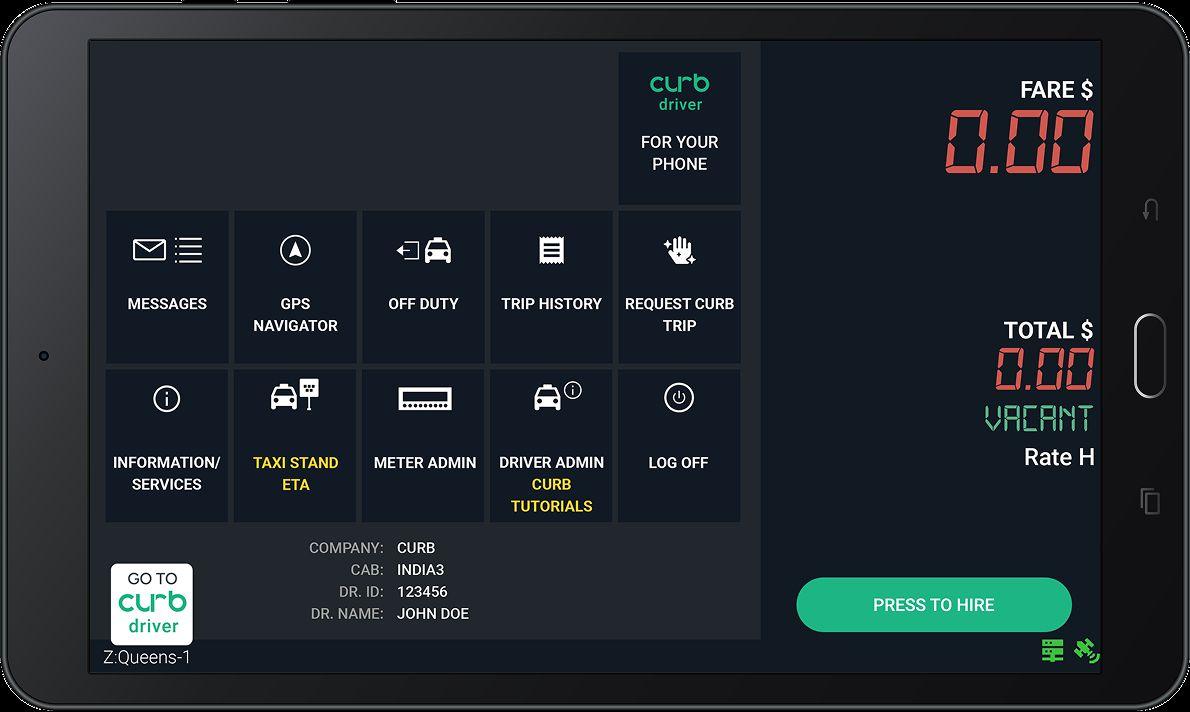Click the green satellite GPS status icon
This screenshot has height=712, width=1190.
[1087, 651]
